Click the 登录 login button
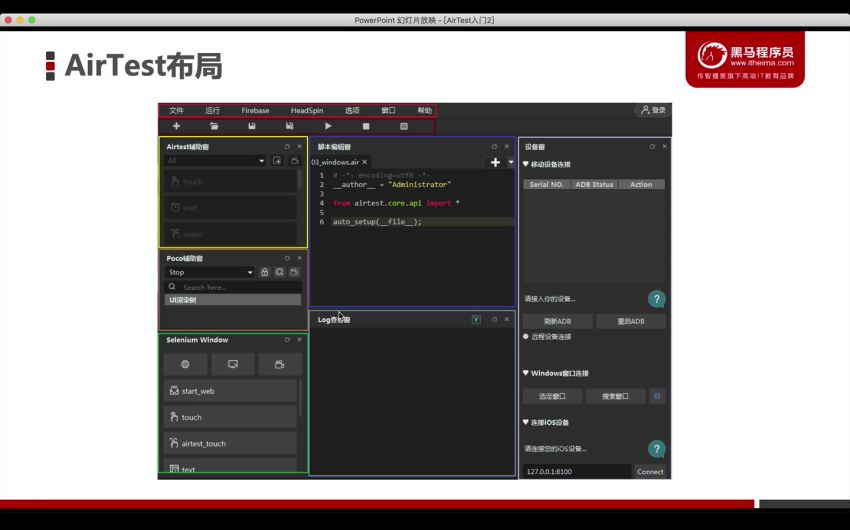The height and width of the screenshot is (530, 850). 653,110
